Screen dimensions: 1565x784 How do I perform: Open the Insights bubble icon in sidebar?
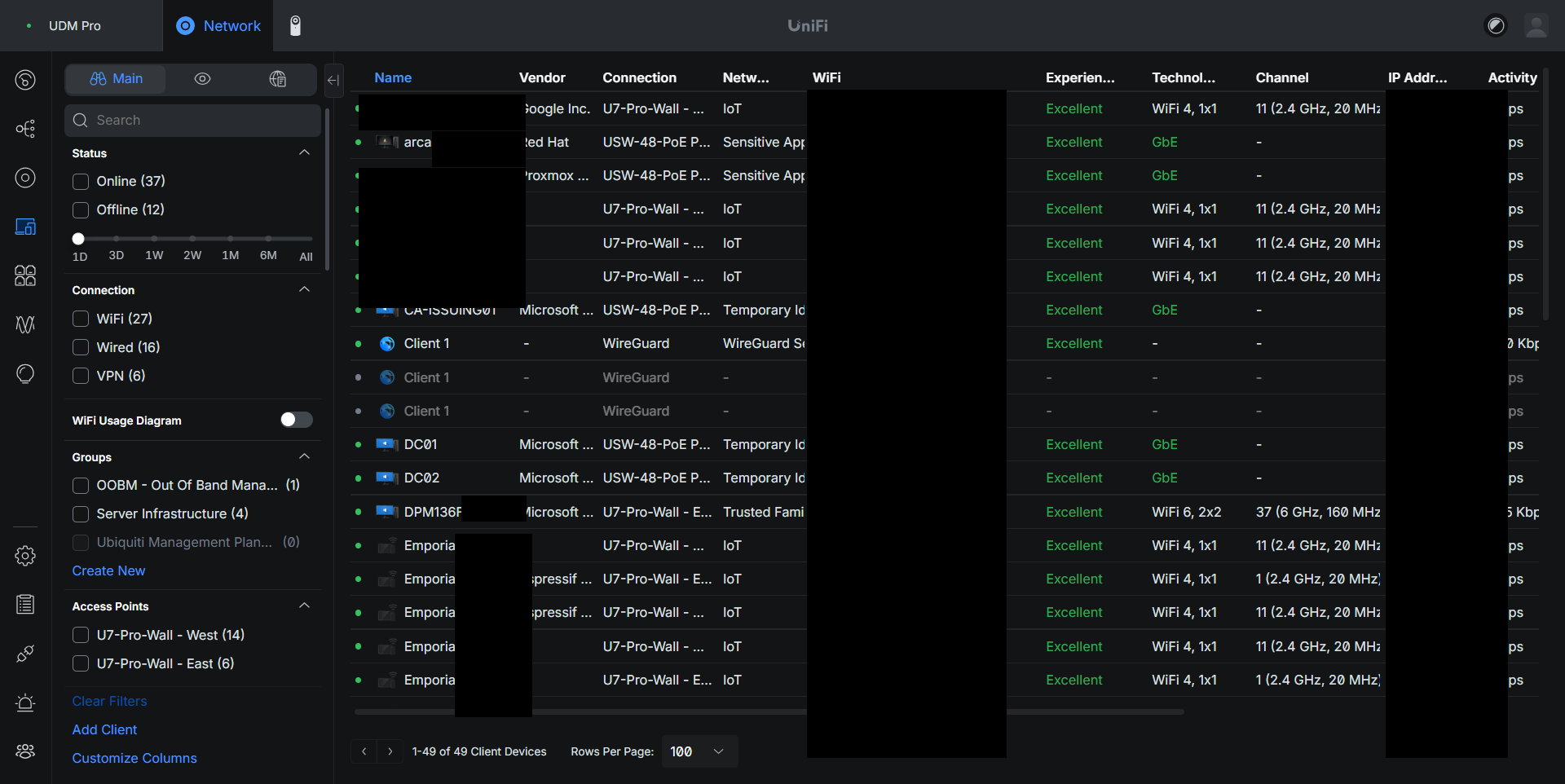click(x=25, y=373)
